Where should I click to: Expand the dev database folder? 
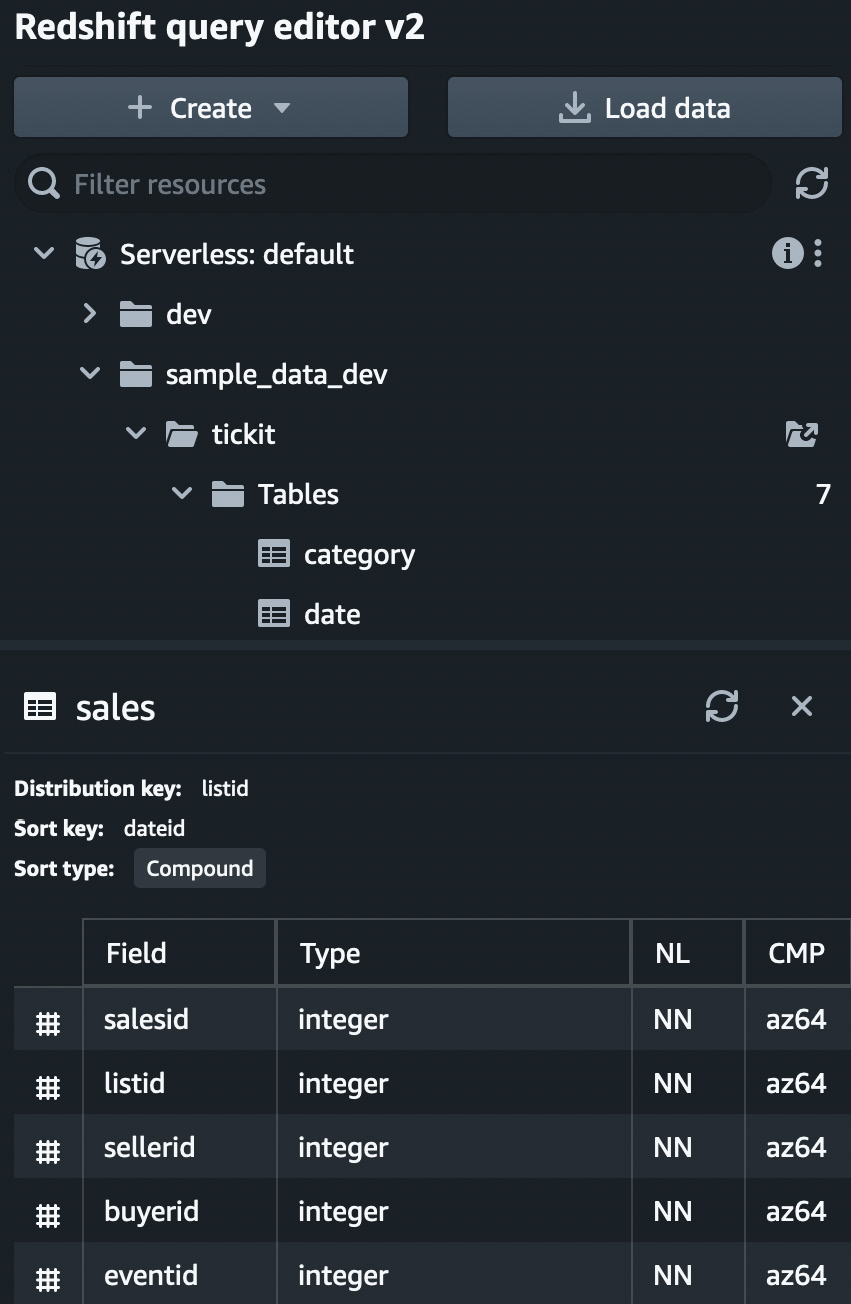(90, 314)
